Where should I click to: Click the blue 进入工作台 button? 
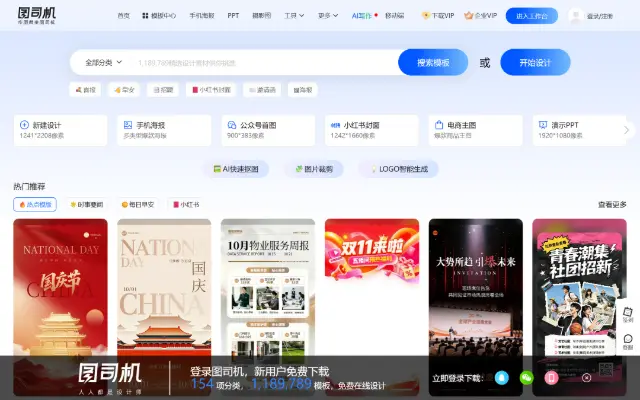531,16
